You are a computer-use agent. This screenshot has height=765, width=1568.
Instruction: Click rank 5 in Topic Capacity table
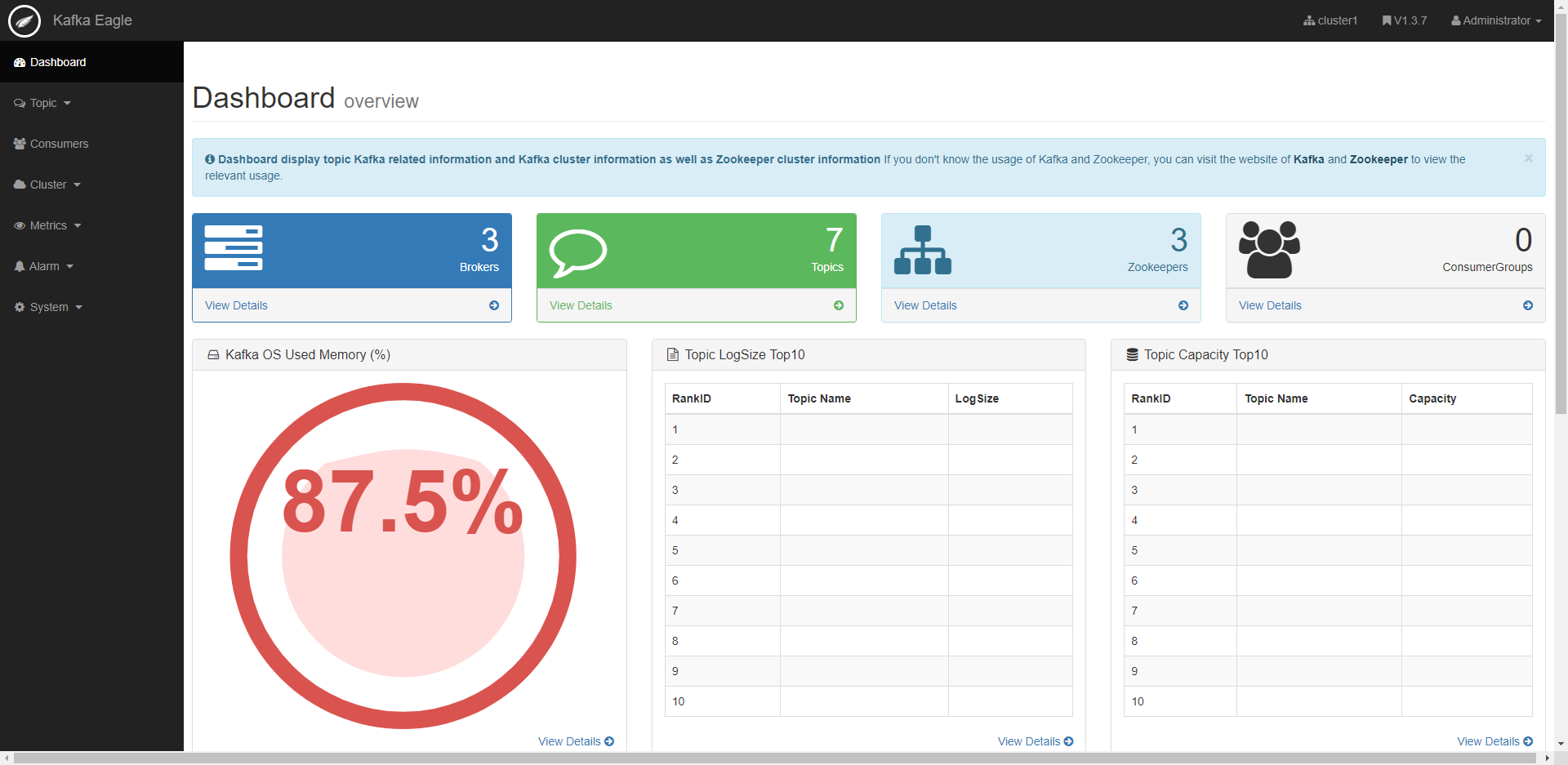click(x=1134, y=550)
